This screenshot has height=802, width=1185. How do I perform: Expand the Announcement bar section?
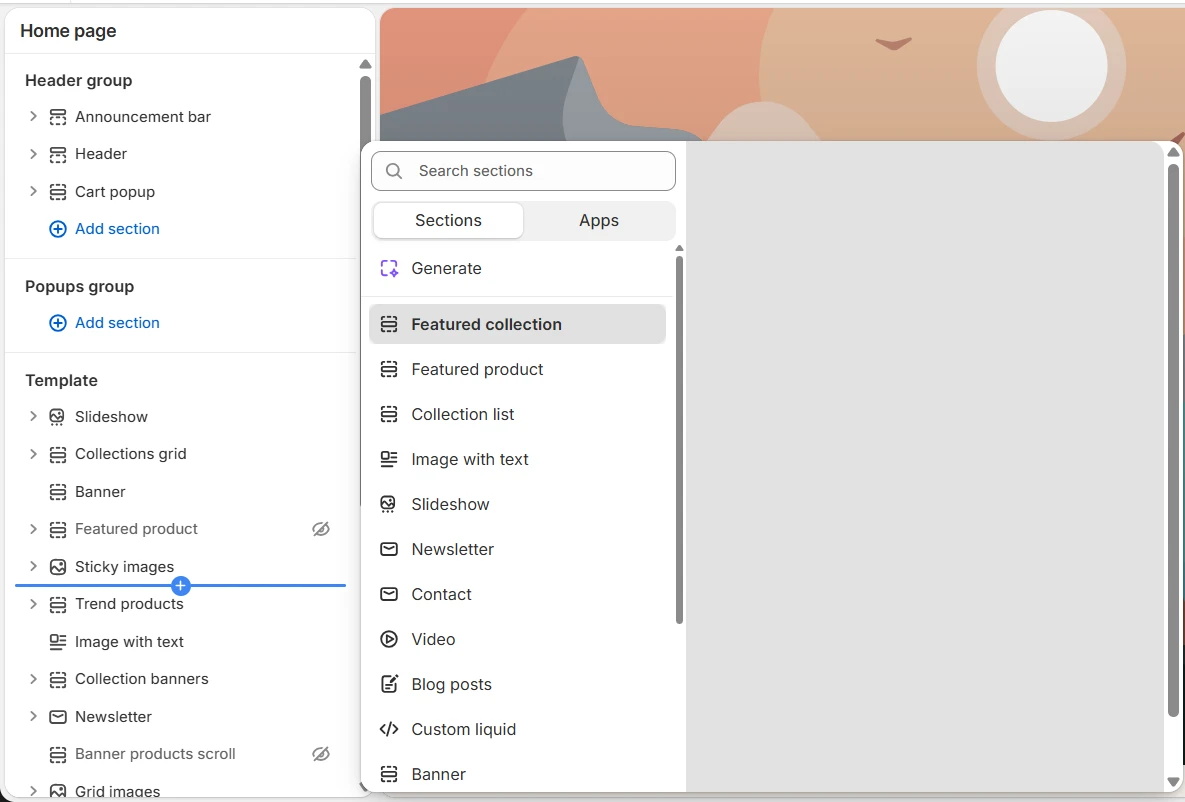[33, 116]
